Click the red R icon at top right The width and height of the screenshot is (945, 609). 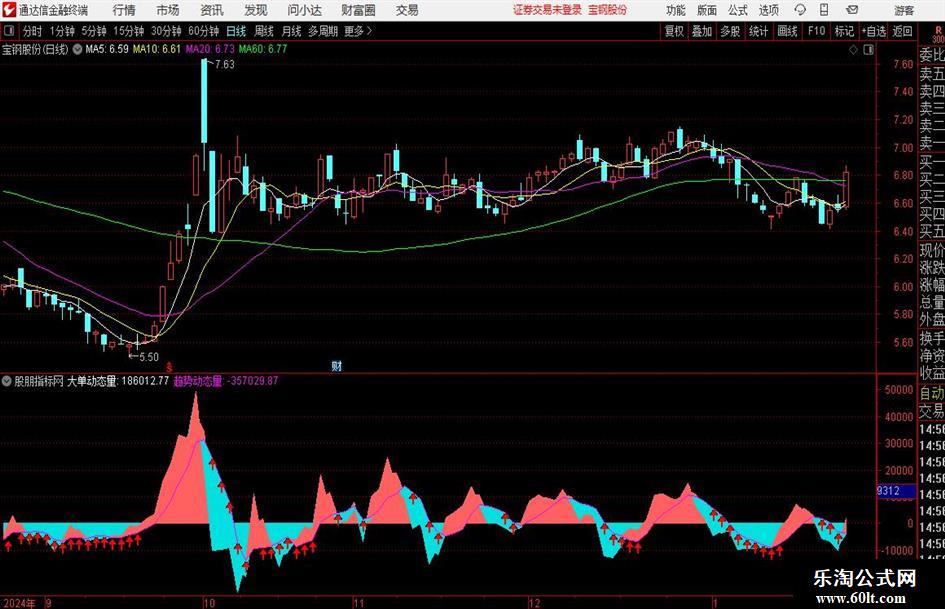(938, 30)
